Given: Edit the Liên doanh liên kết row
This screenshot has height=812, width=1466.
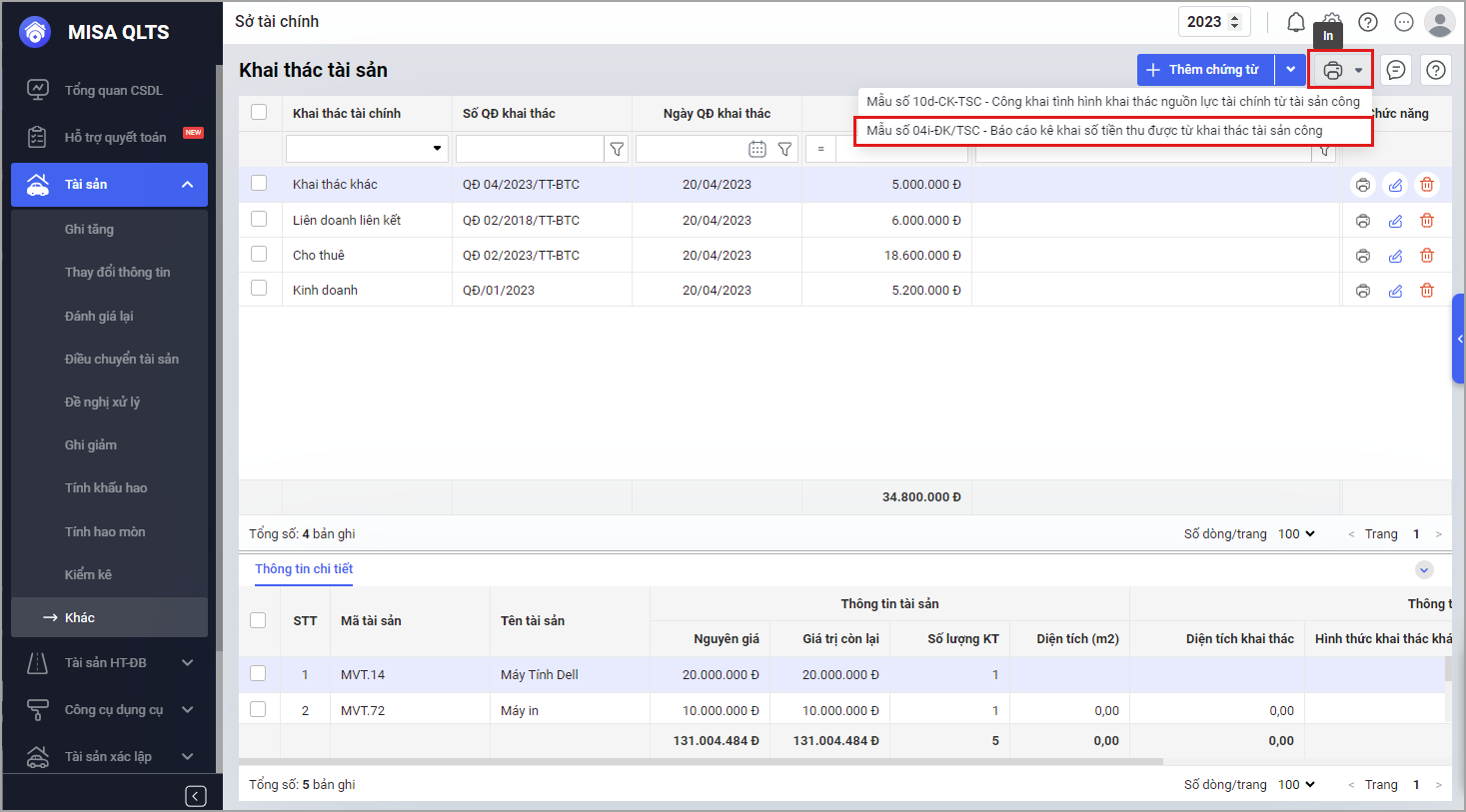Looking at the screenshot, I should coord(1395,221).
